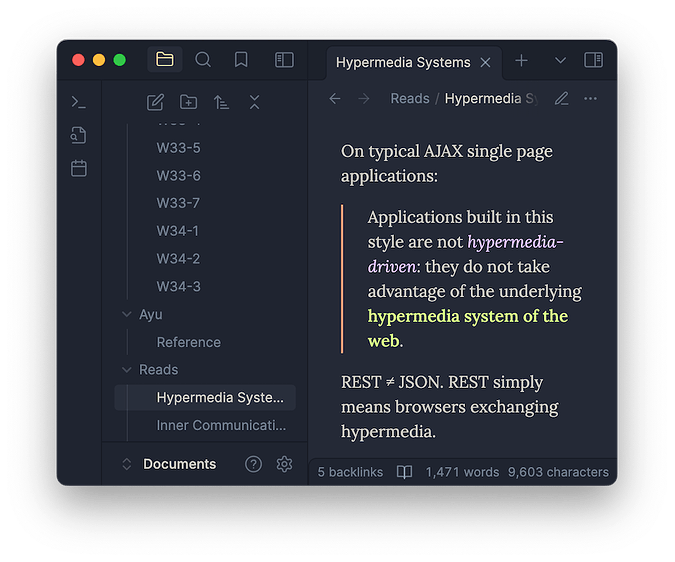Open a new tab with plus button
675x562 pixels.
[521, 61]
